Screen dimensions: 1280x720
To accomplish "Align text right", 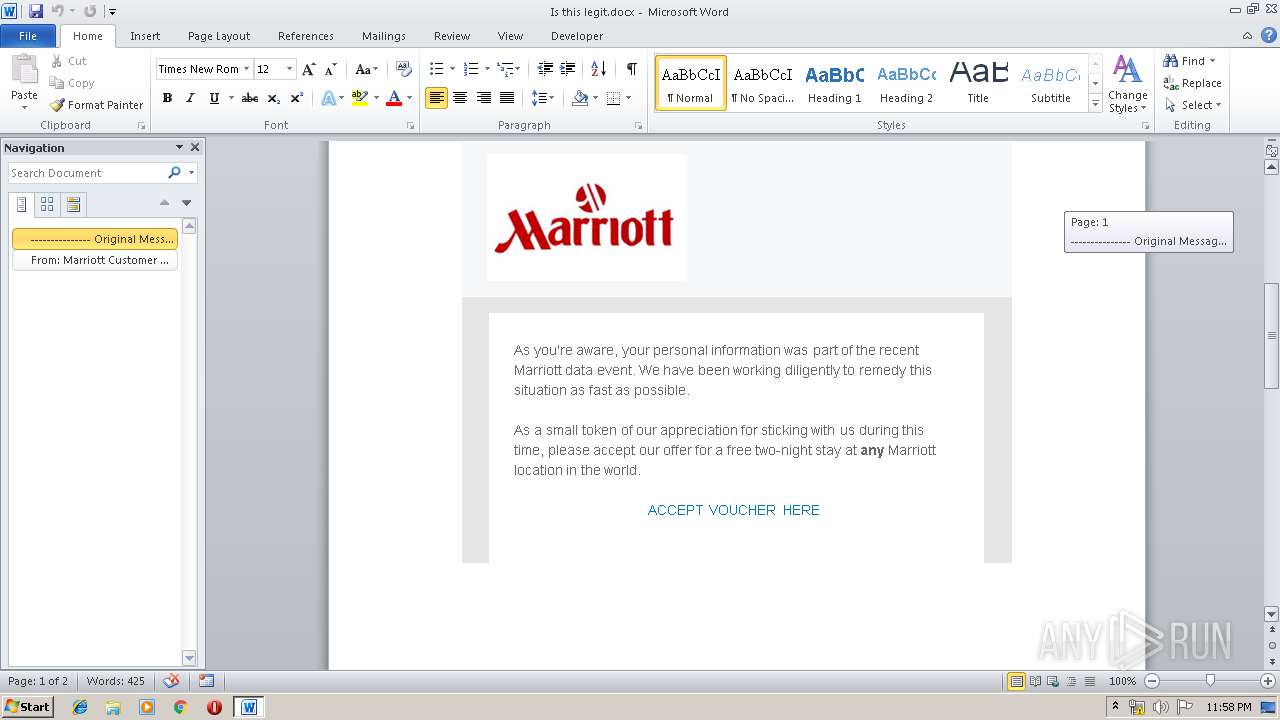I will [483, 98].
